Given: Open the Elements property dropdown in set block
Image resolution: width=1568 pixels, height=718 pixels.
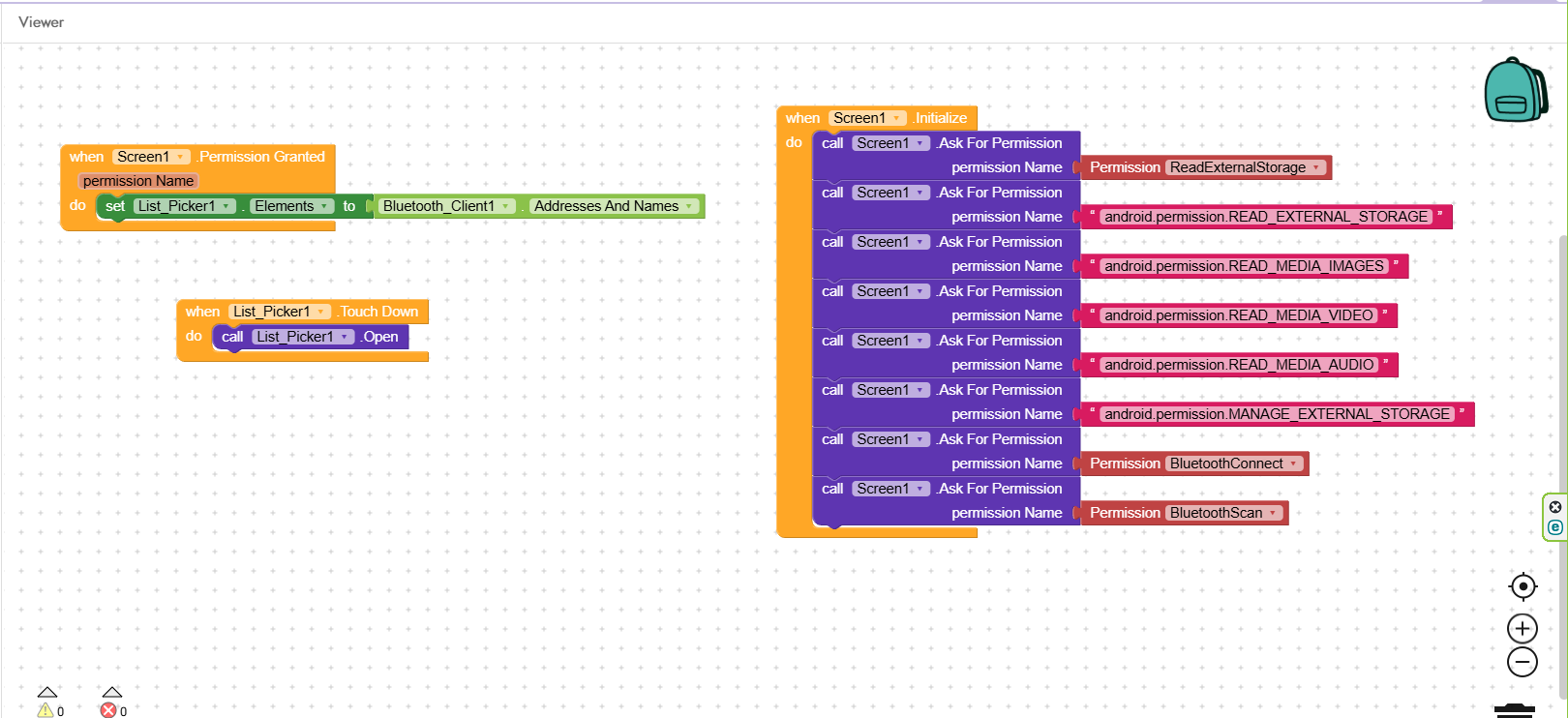Looking at the screenshot, I should 324,206.
